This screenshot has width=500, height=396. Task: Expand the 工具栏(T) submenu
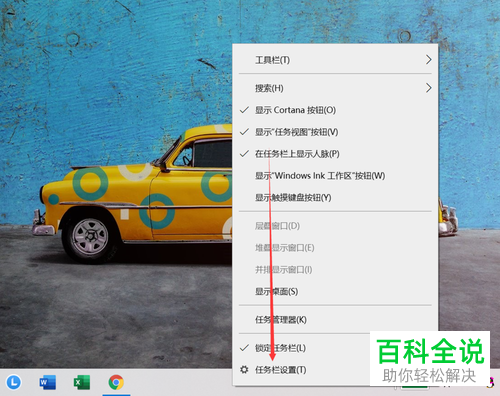(x=335, y=60)
